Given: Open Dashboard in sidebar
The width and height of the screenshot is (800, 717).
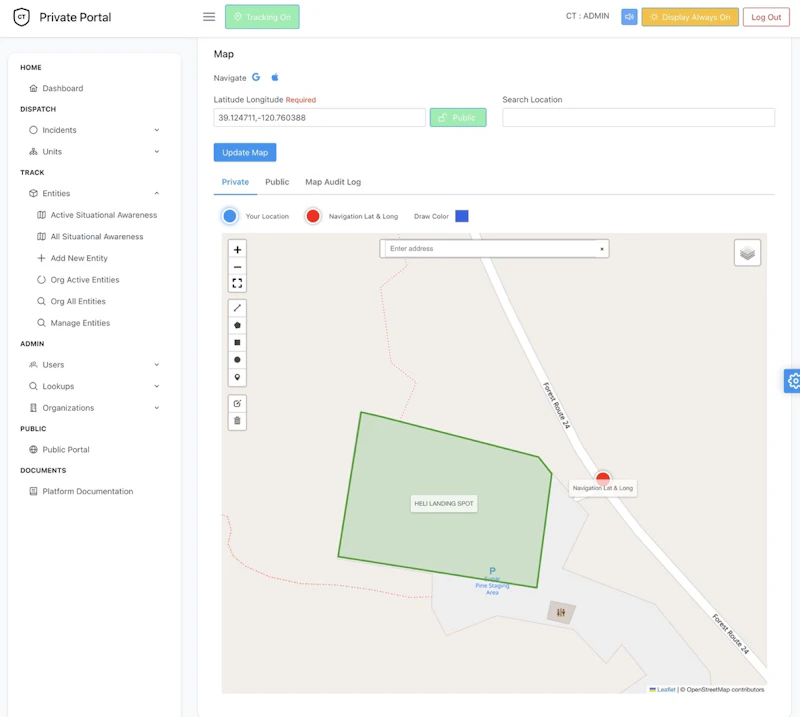Looking at the screenshot, I should pyautogui.click(x=63, y=88).
